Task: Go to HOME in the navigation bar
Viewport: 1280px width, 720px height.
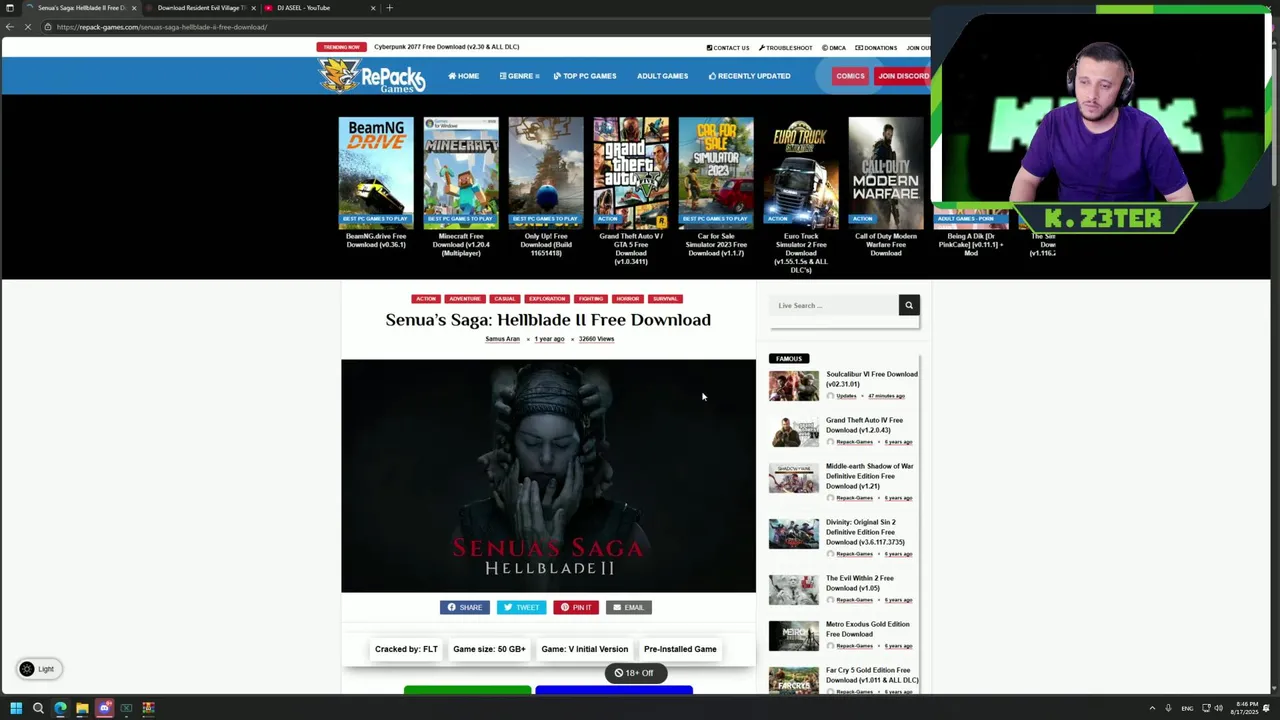Action: (x=463, y=76)
